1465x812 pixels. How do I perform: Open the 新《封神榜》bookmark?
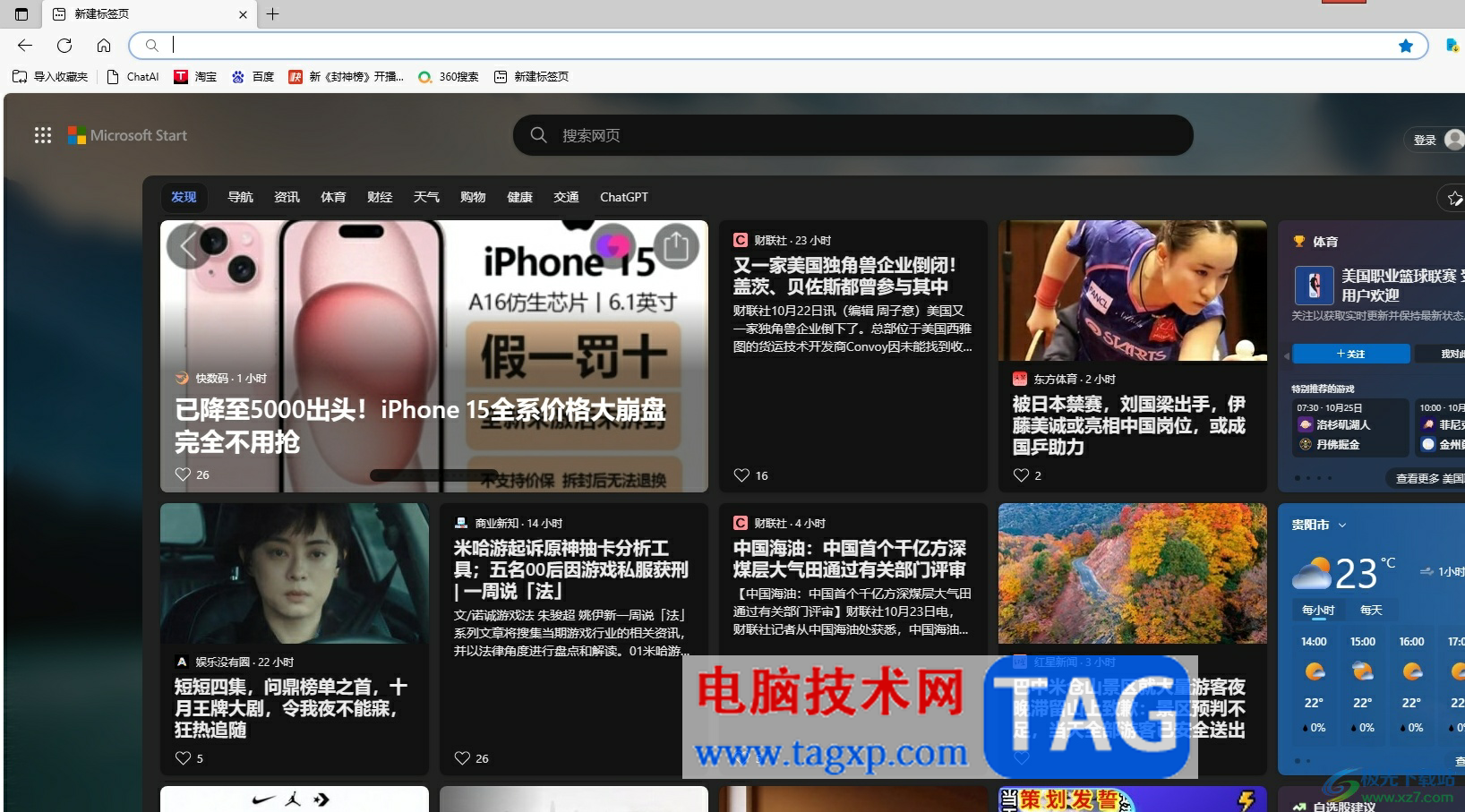347,77
